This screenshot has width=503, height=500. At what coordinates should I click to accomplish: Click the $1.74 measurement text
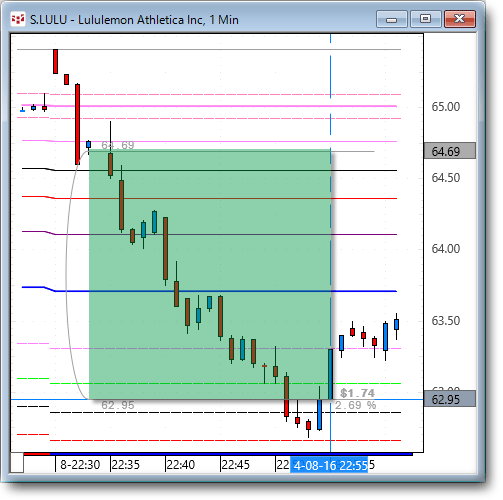357,393
